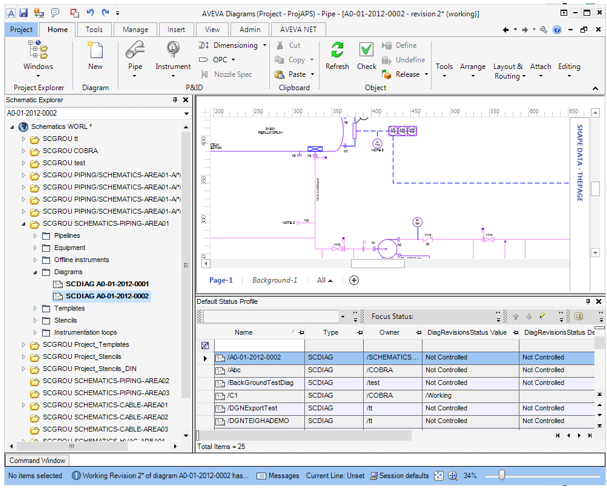Click Session defaults in the status bar
Image resolution: width=607 pixels, height=489 pixels.
point(400,475)
